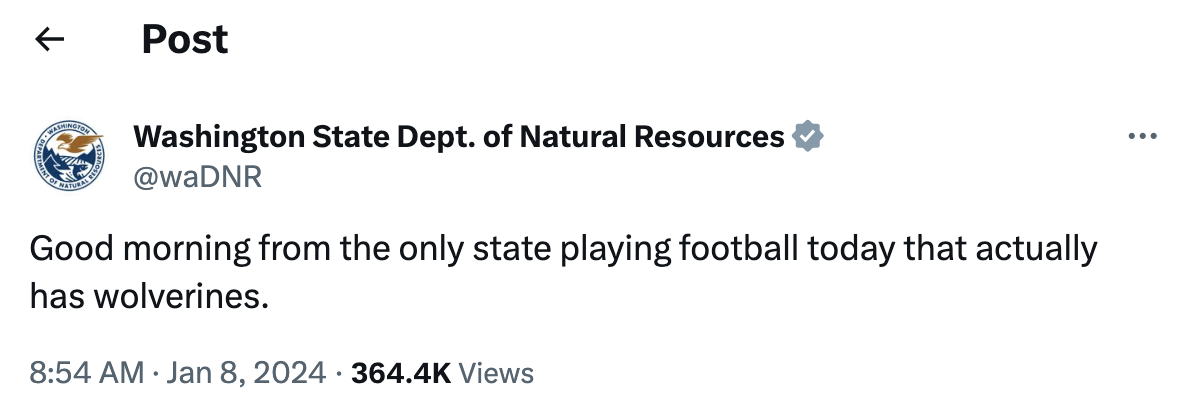
Task: Click the Jan 8, 2024 date
Action: (246, 373)
